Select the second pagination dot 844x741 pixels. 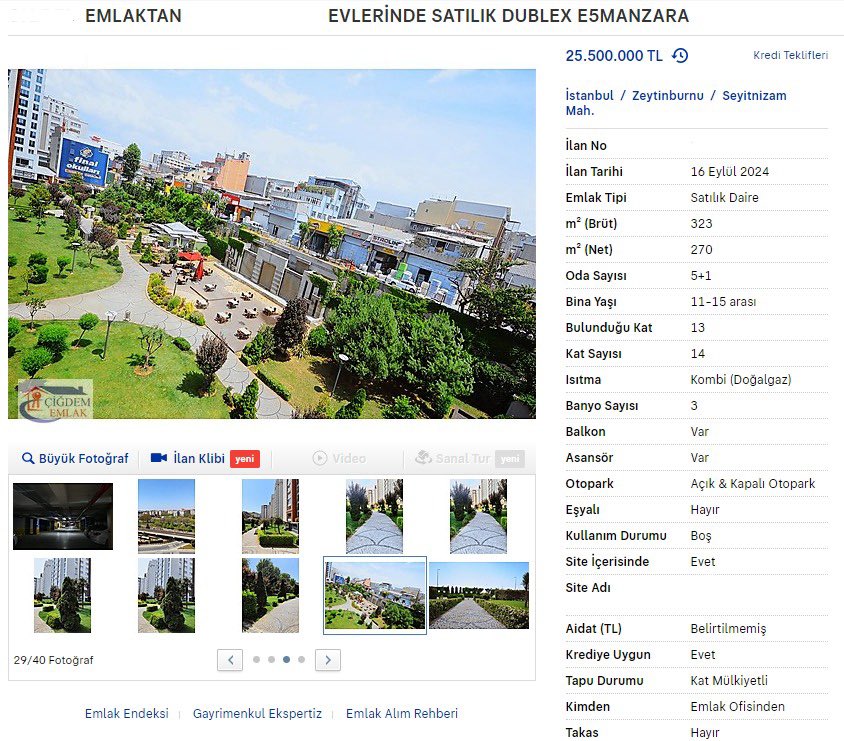pyautogui.click(x=271, y=660)
